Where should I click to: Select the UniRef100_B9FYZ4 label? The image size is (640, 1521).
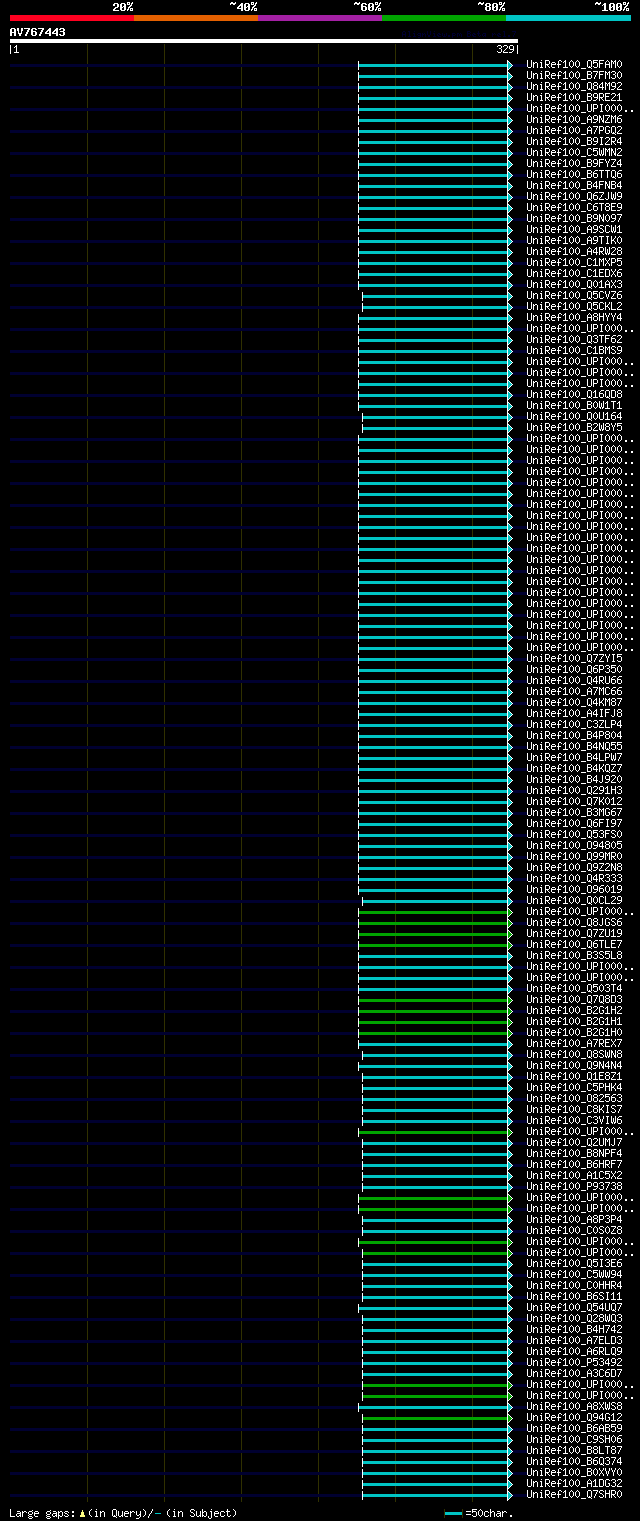(x=574, y=164)
